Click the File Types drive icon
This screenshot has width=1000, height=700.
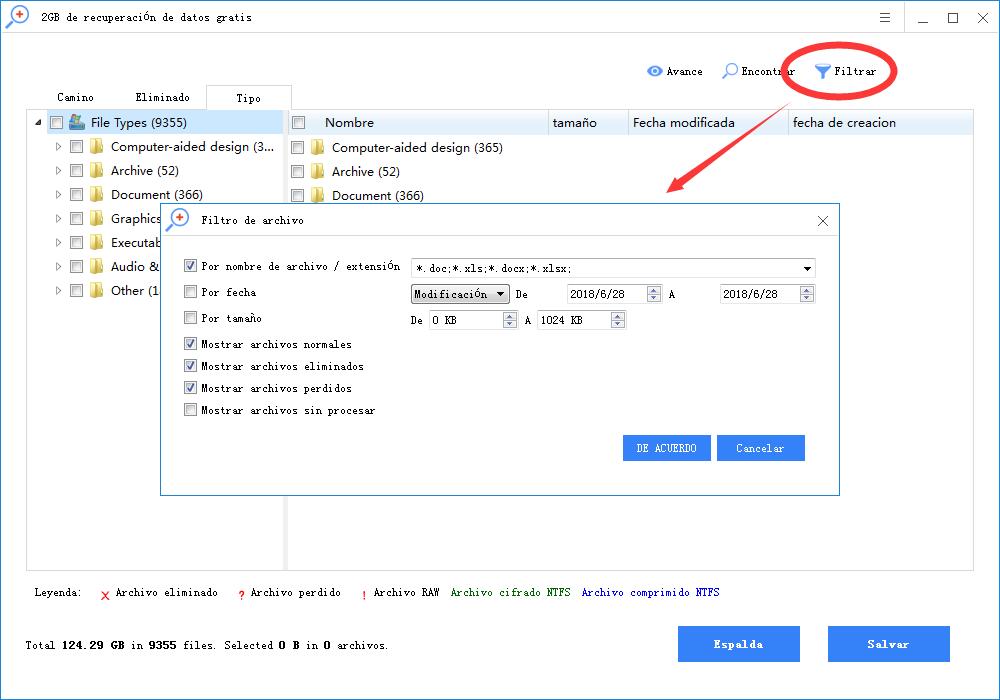pyautogui.click(x=77, y=122)
